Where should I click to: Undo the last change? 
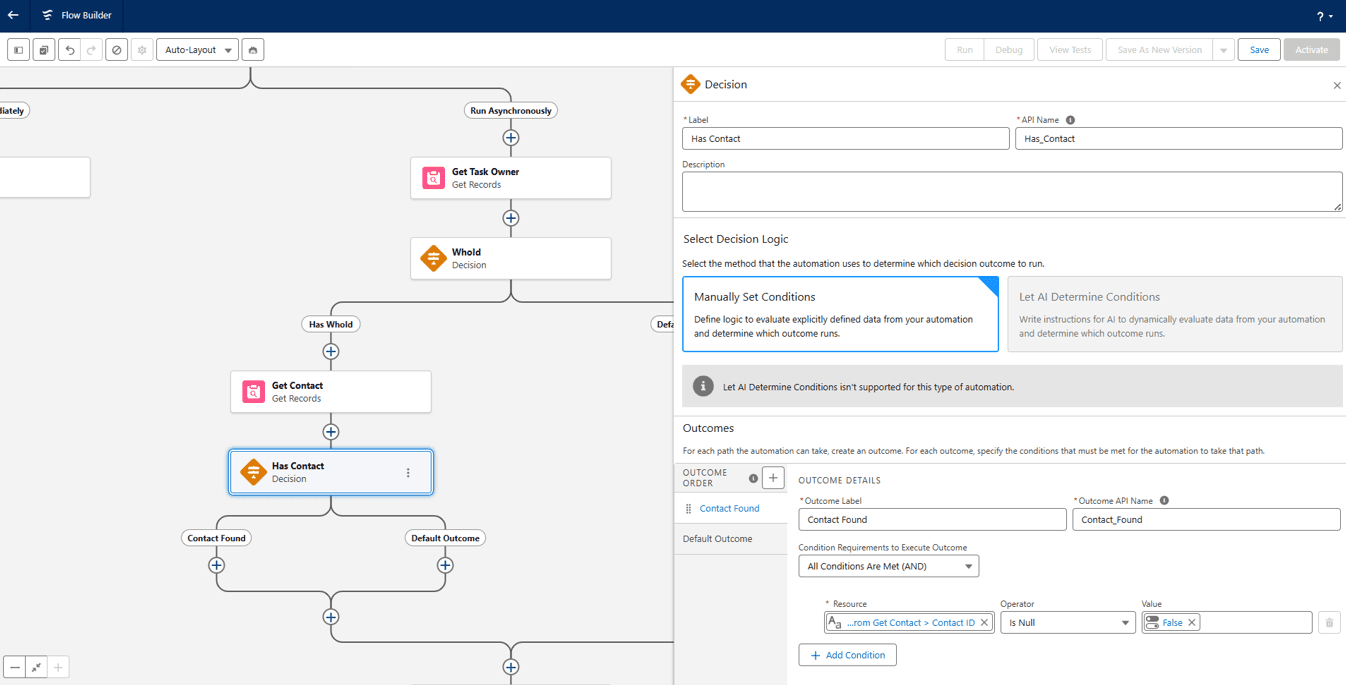tap(70, 50)
